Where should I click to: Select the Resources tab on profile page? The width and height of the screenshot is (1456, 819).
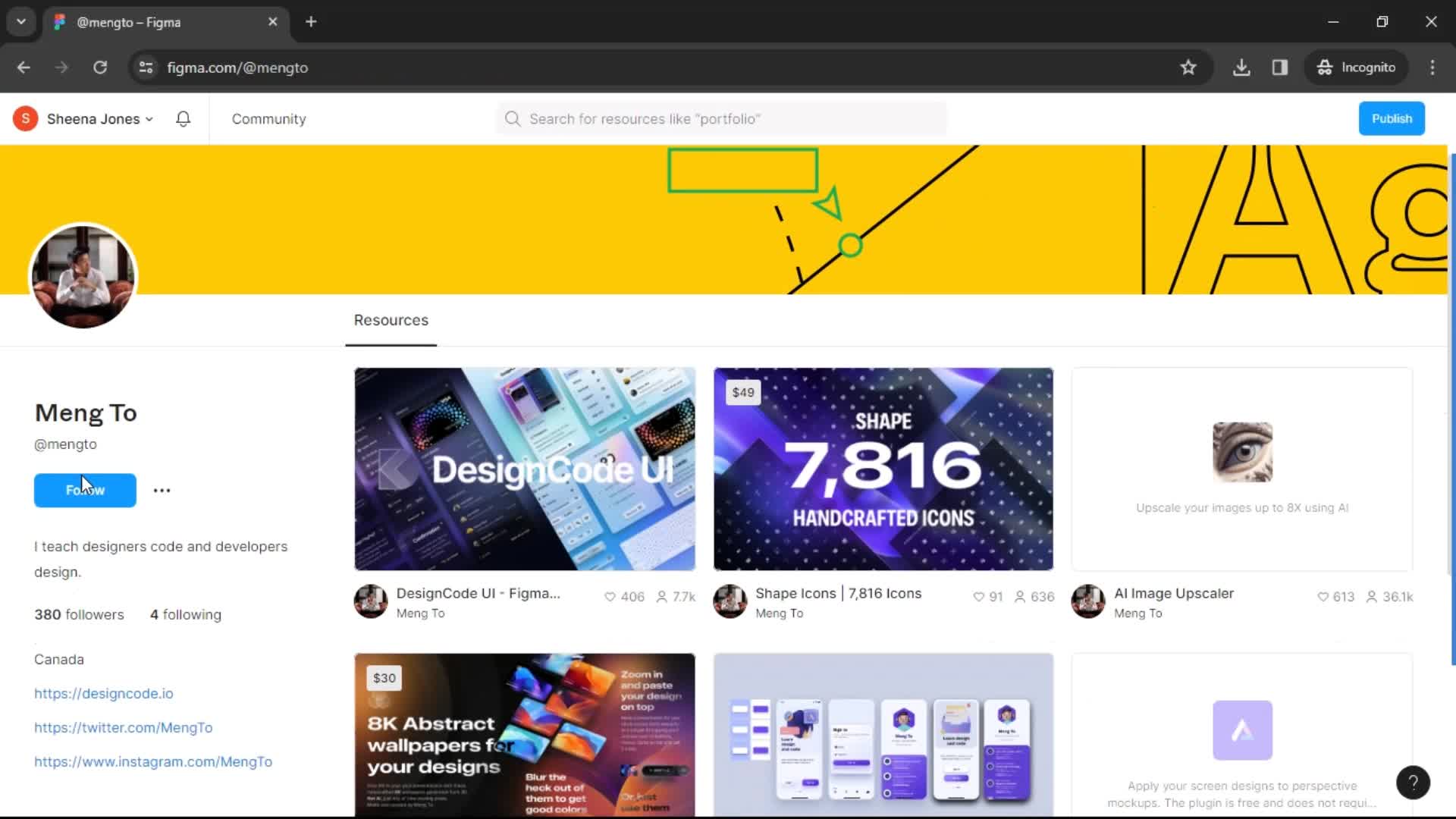coord(391,320)
